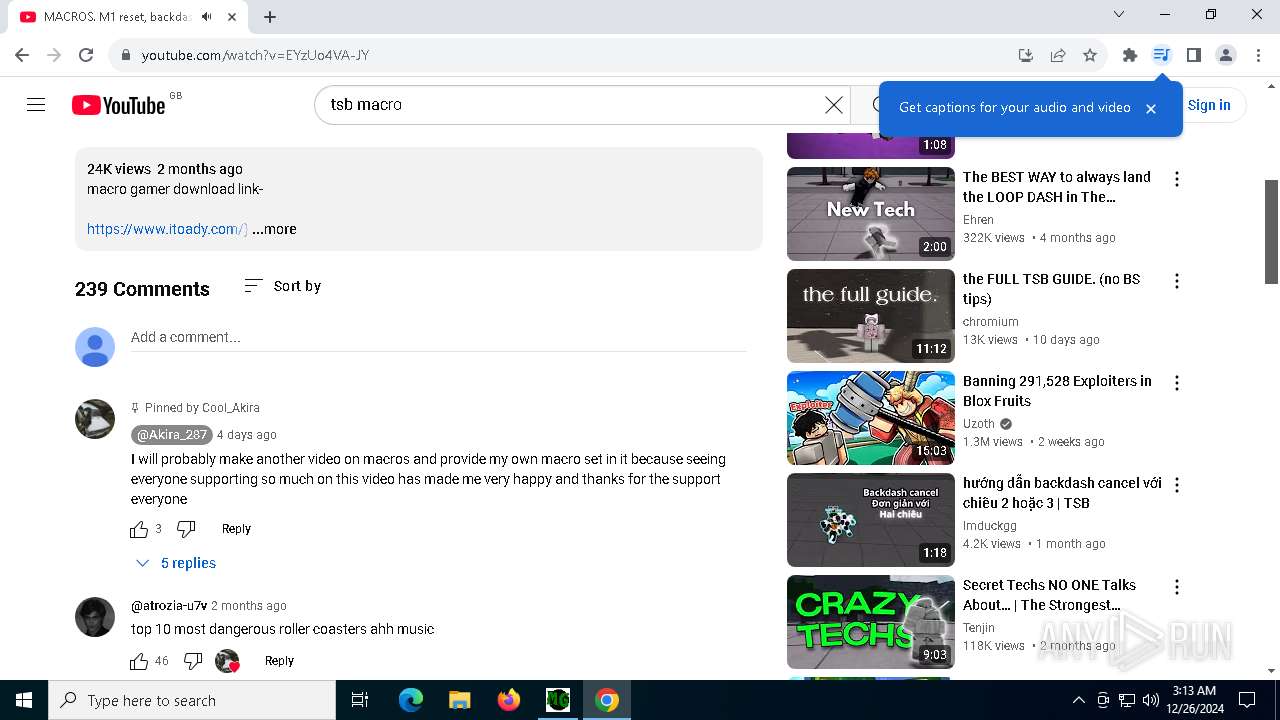The height and width of the screenshot is (720, 1280).
Task: Bookmark this tab with the star icon
Action: tap(1090, 55)
